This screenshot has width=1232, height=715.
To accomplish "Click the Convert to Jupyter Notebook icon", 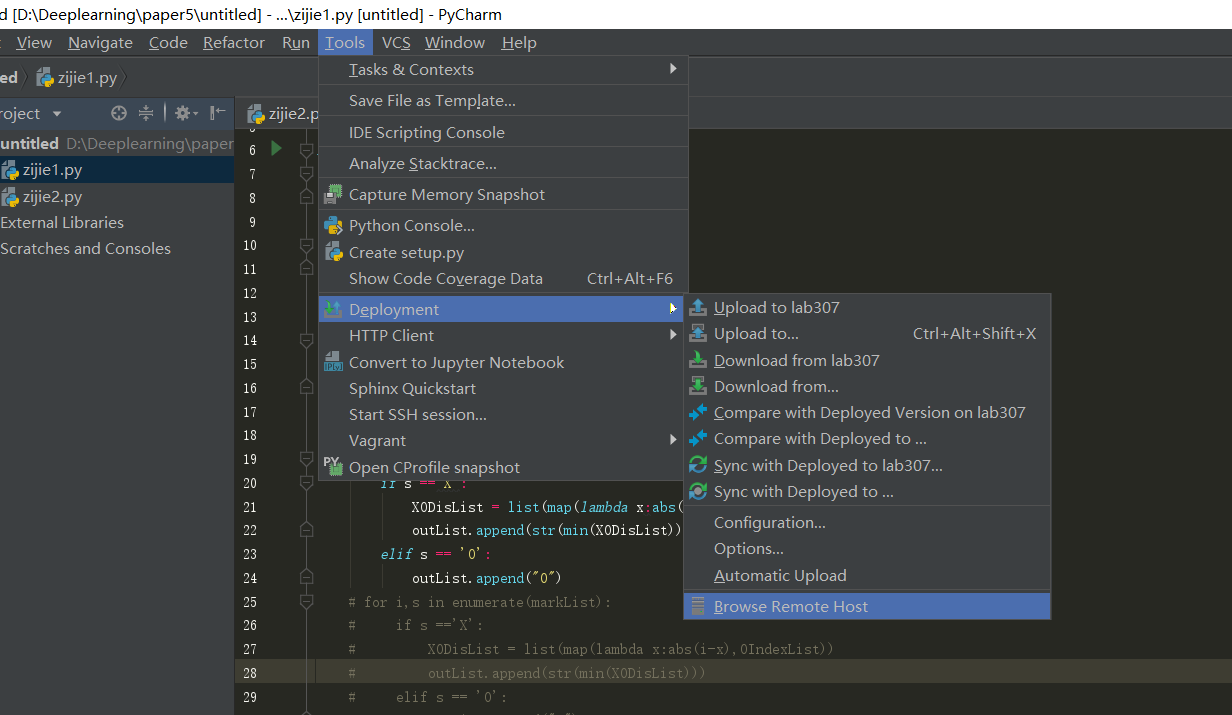I will [x=333, y=362].
